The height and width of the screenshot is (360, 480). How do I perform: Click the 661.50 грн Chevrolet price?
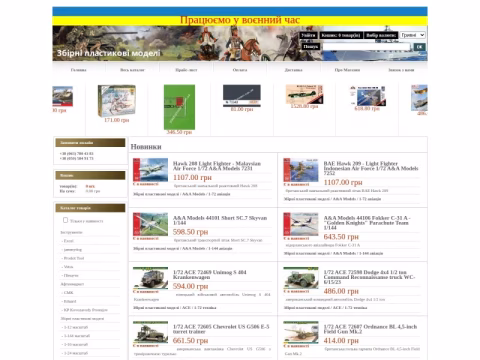click(190, 341)
